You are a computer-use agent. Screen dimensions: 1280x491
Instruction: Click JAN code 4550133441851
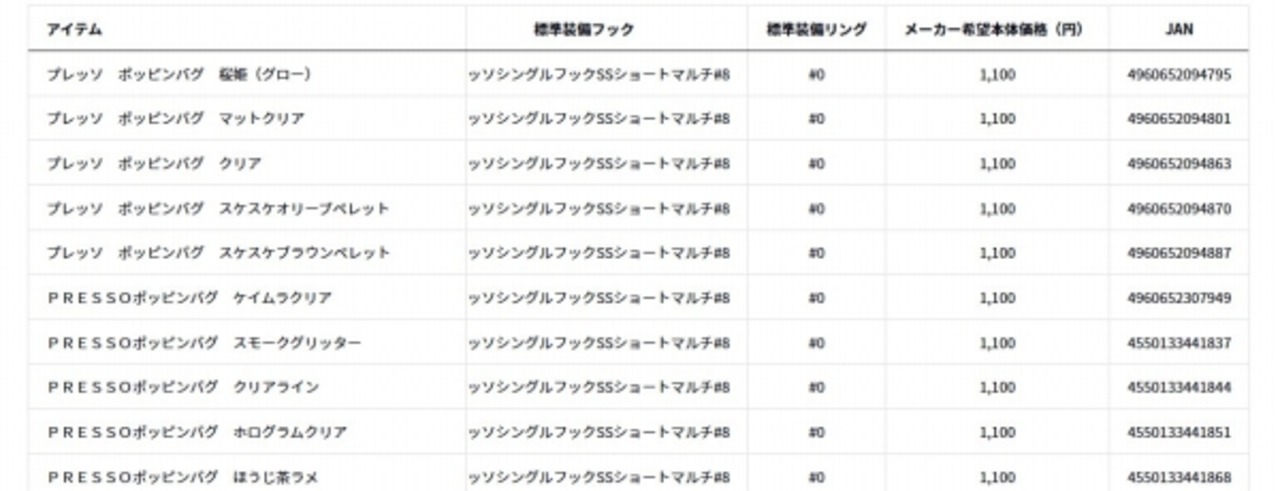pyautogui.click(x=1179, y=432)
